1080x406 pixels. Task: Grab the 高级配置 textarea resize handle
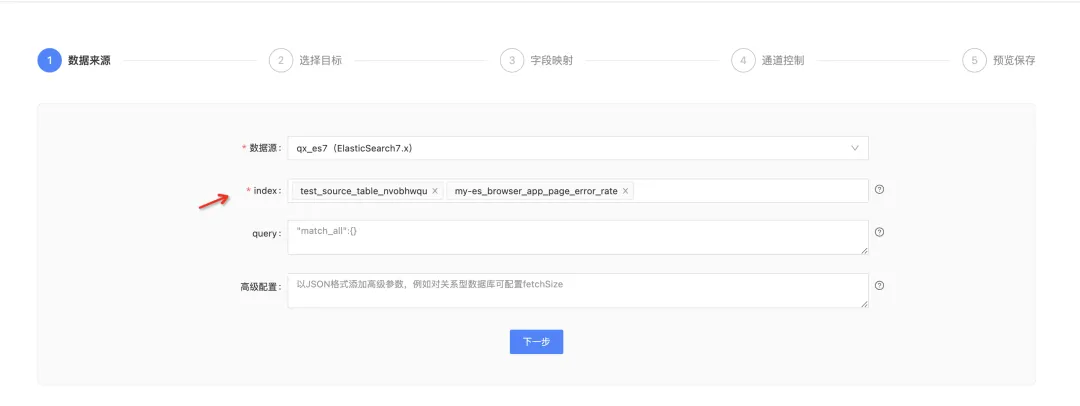(864, 304)
